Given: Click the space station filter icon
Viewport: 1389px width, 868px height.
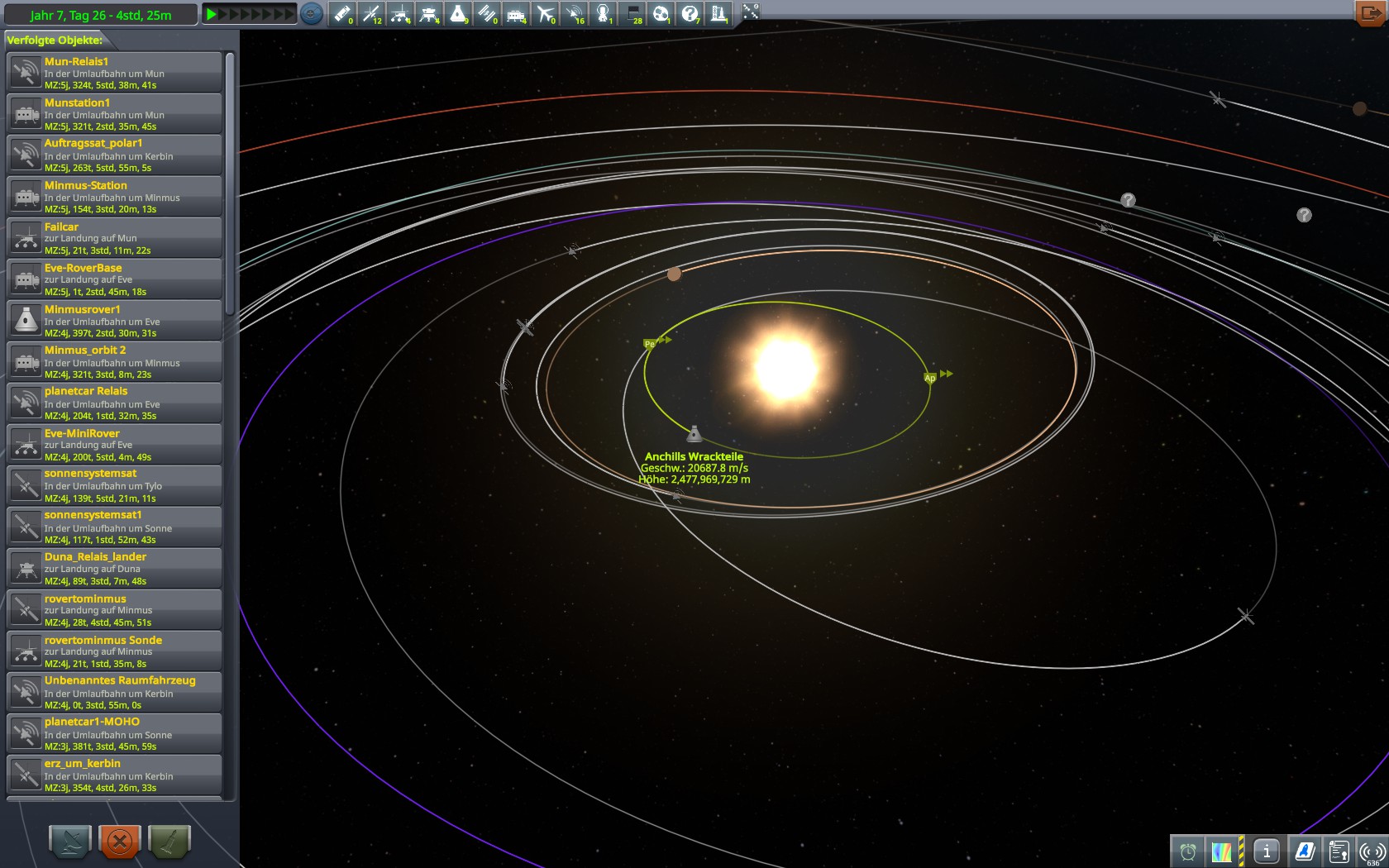Looking at the screenshot, I should [x=486, y=13].
